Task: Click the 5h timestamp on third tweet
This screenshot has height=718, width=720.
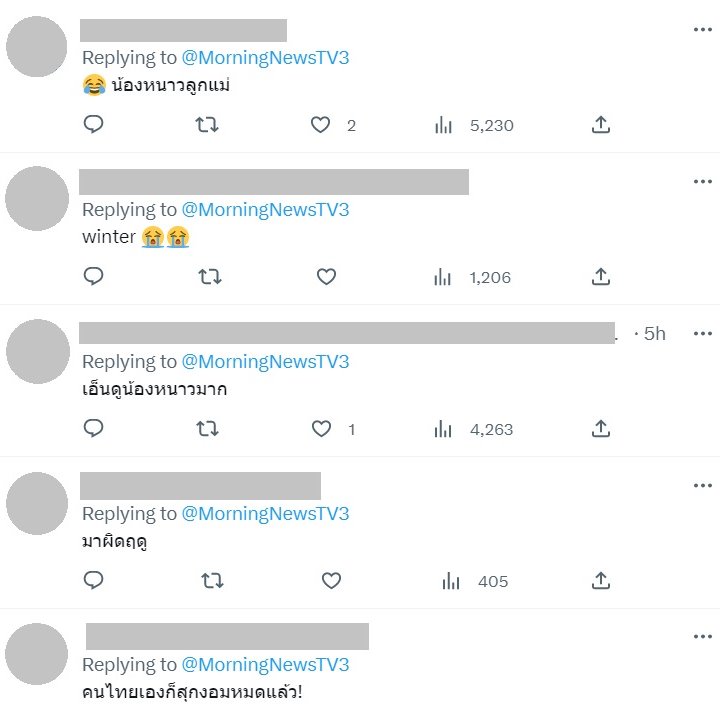Action: (x=654, y=334)
